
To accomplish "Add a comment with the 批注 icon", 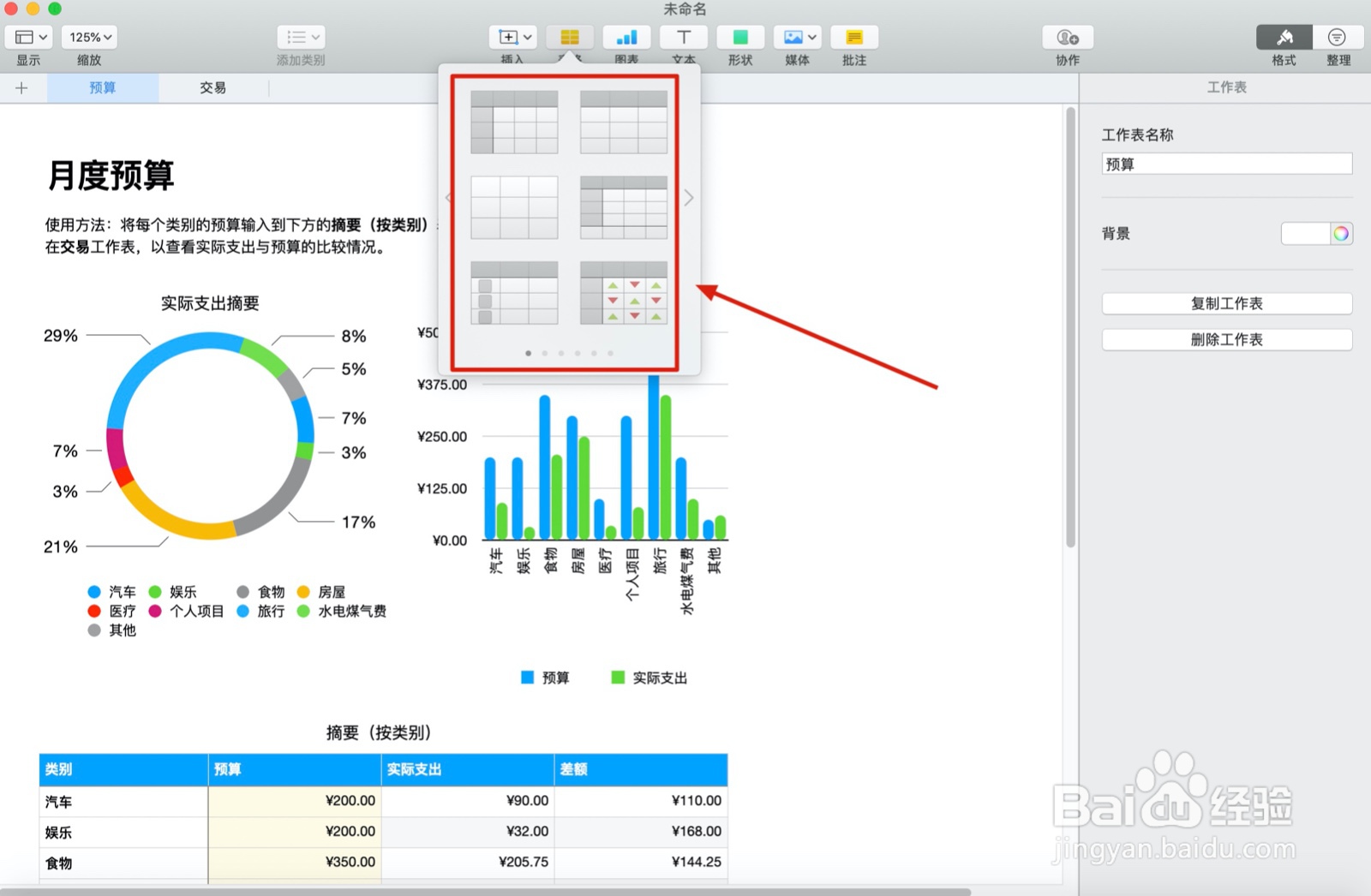I will point(853,37).
